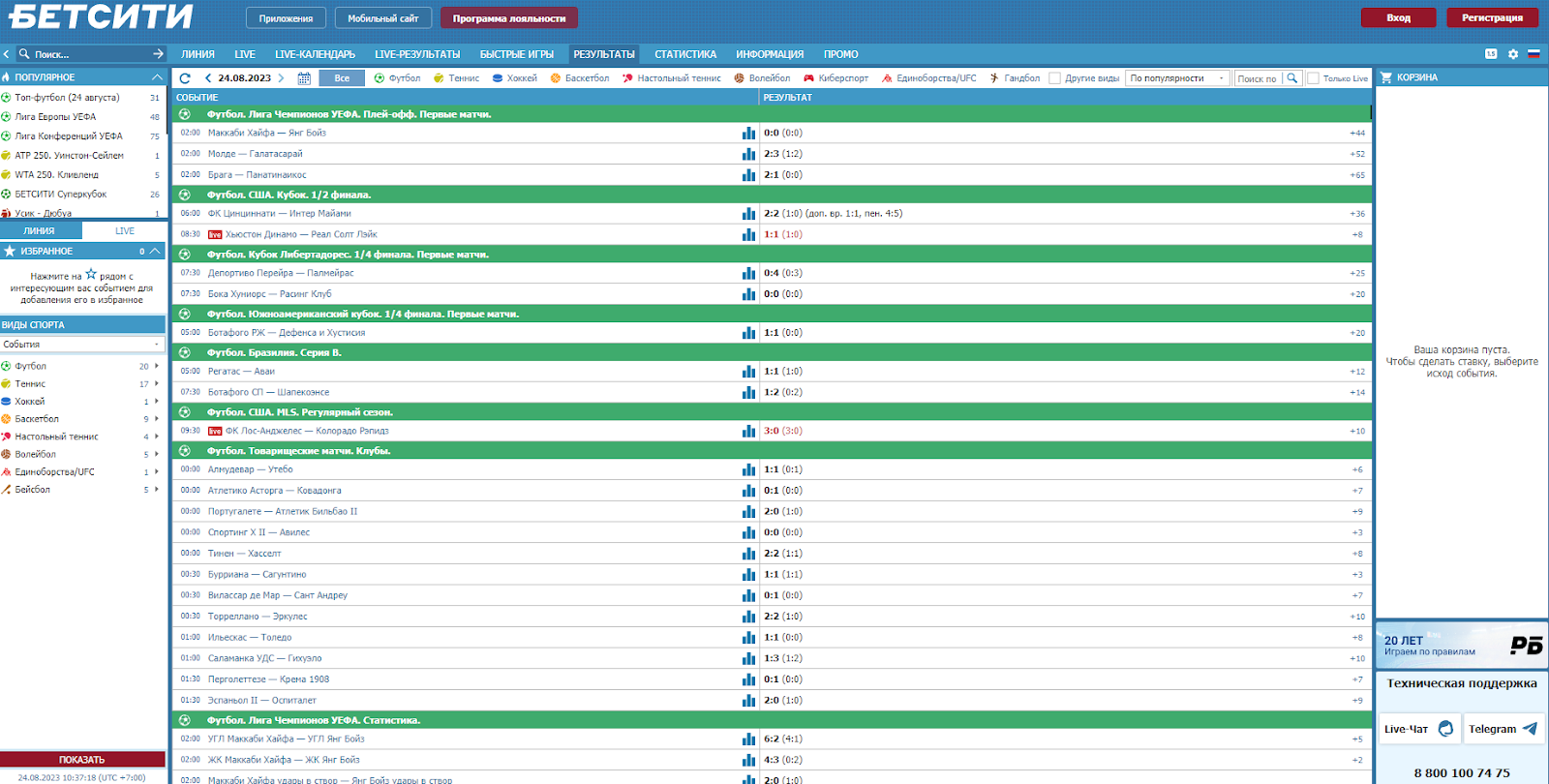This screenshot has height=784, width=1549.
Task: Open statistics chart for Бока Хуниорс — Расинг Клуб
Action: click(748, 294)
